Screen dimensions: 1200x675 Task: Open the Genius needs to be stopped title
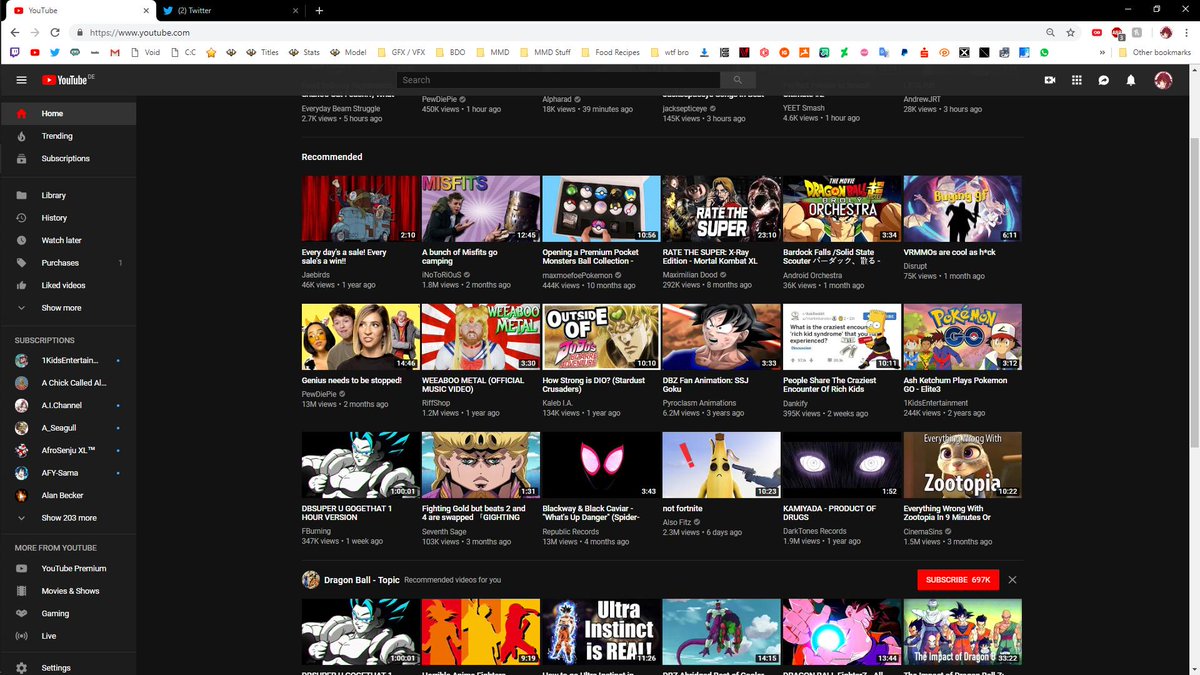pos(352,381)
